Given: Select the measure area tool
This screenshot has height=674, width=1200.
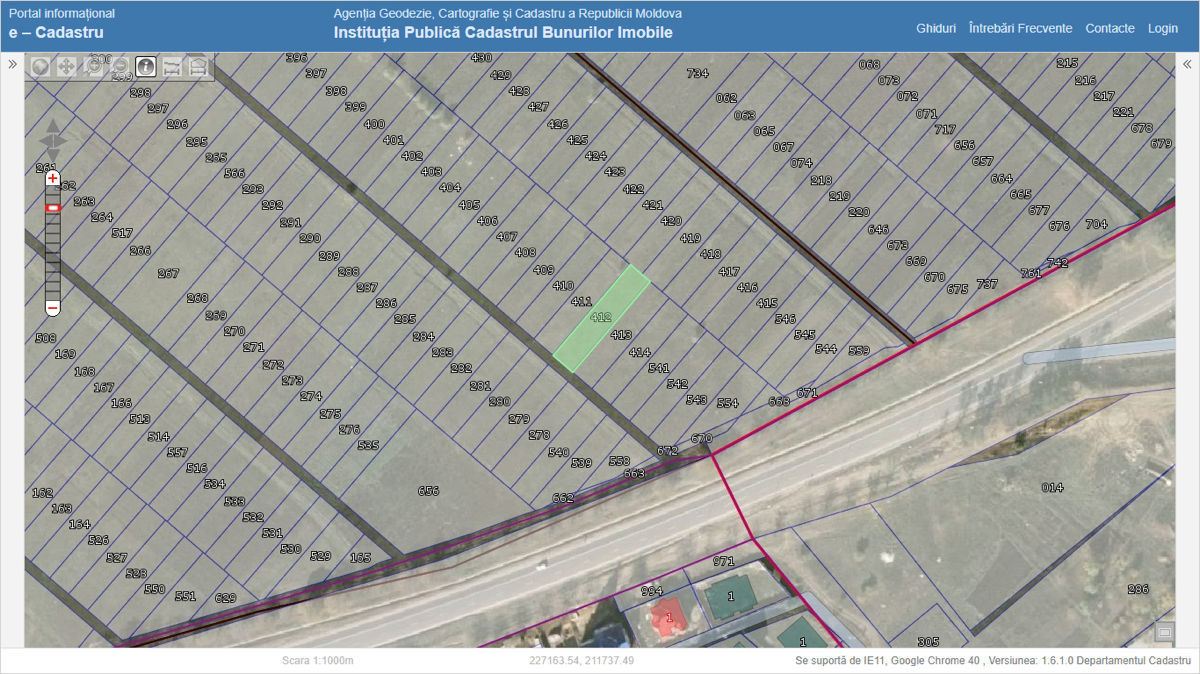Looking at the screenshot, I should 199,67.
